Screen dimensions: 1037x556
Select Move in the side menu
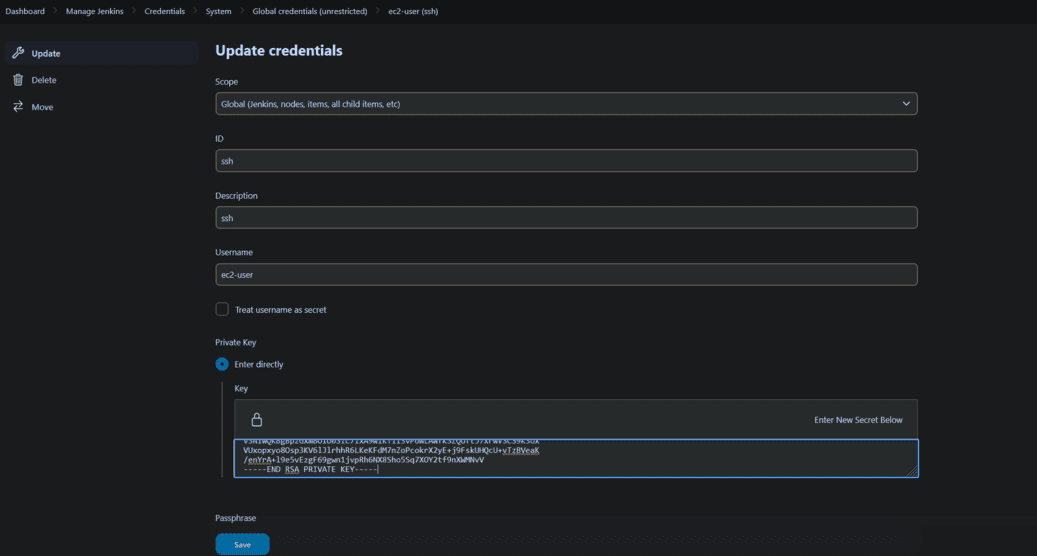(x=42, y=107)
